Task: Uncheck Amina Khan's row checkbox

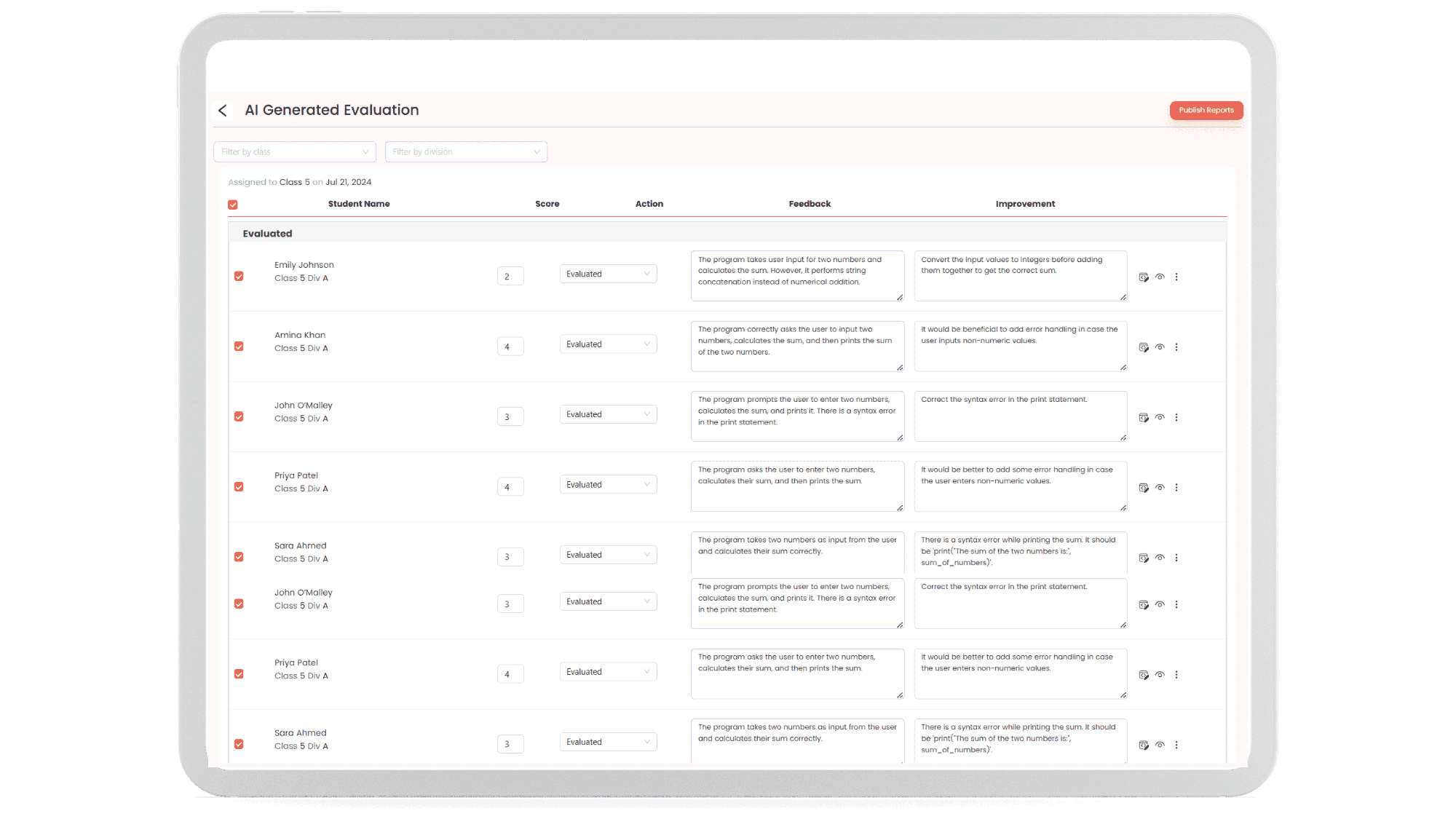Action: pyautogui.click(x=239, y=347)
